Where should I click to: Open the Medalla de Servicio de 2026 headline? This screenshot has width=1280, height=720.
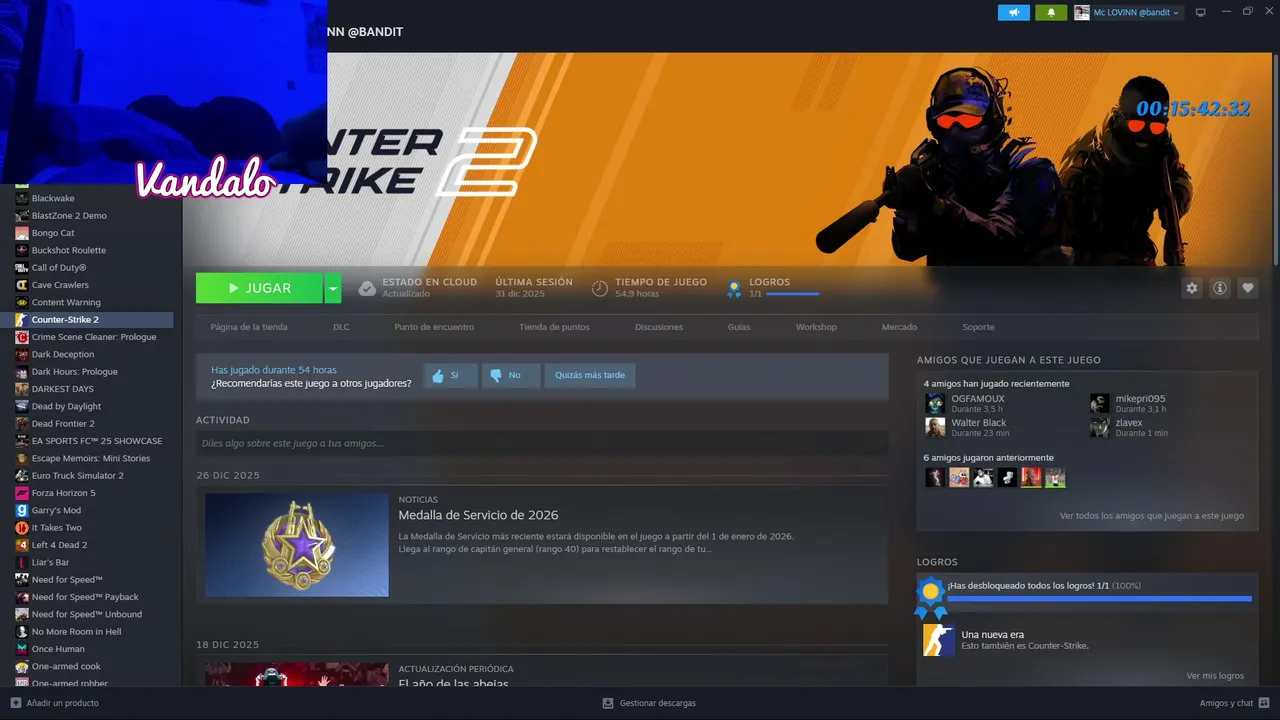(x=478, y=516)
